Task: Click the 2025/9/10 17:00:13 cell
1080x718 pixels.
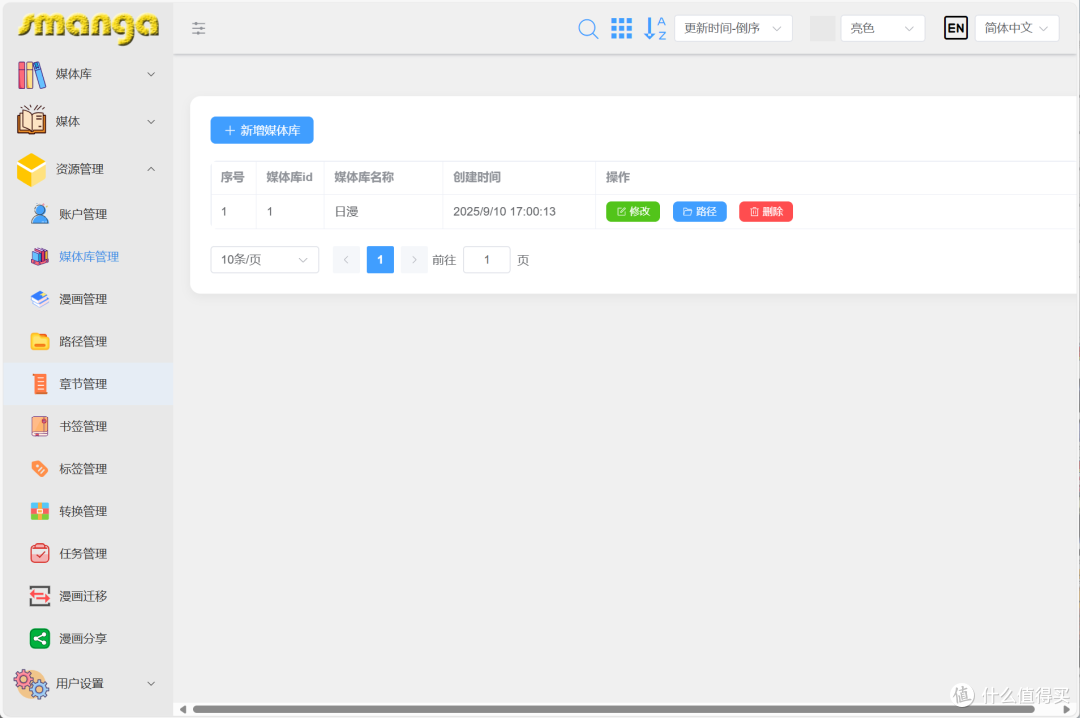Action: click(519, 212)
